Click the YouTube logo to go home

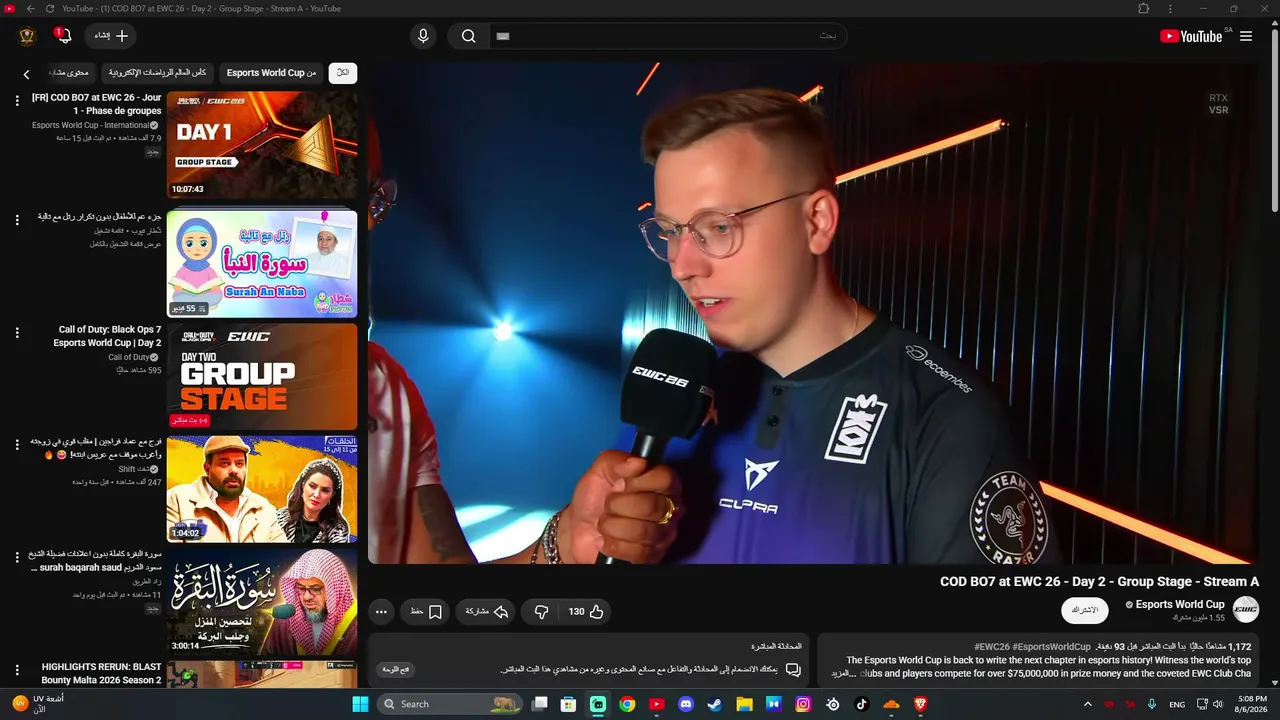(x=1191, y=36)
